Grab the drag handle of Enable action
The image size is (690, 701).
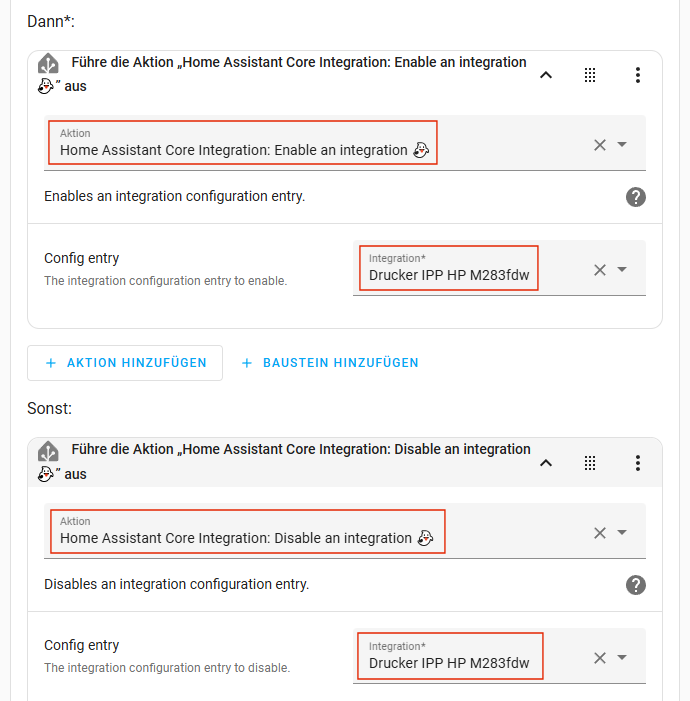click(590, 75)
